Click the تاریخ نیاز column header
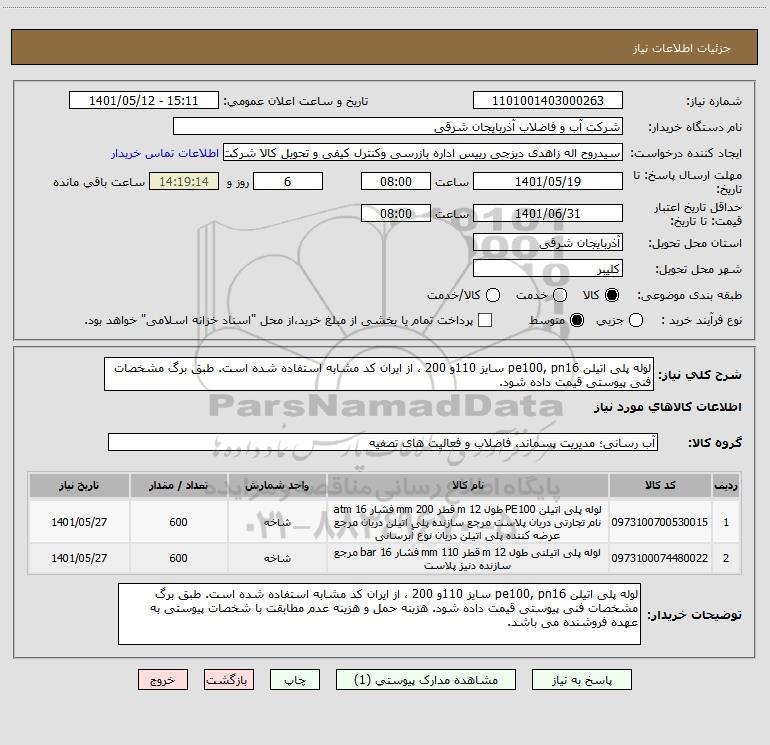770x745 pixels. (79, 486)
